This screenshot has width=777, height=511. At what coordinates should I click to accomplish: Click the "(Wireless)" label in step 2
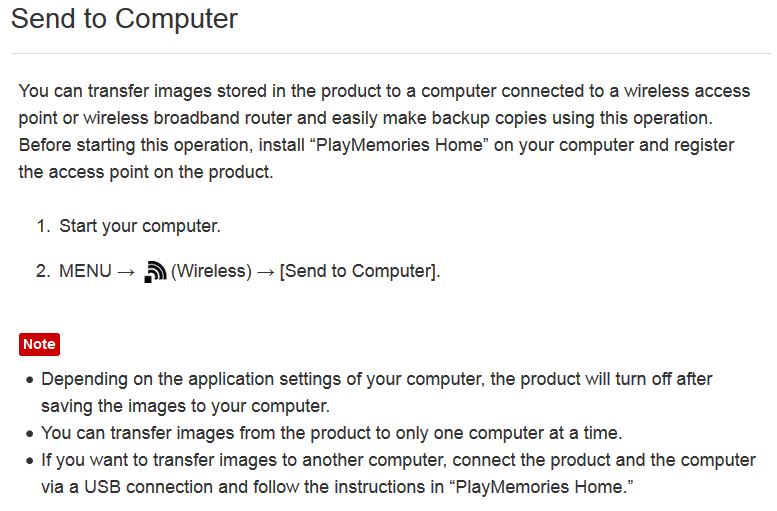[x=211, y=272]
